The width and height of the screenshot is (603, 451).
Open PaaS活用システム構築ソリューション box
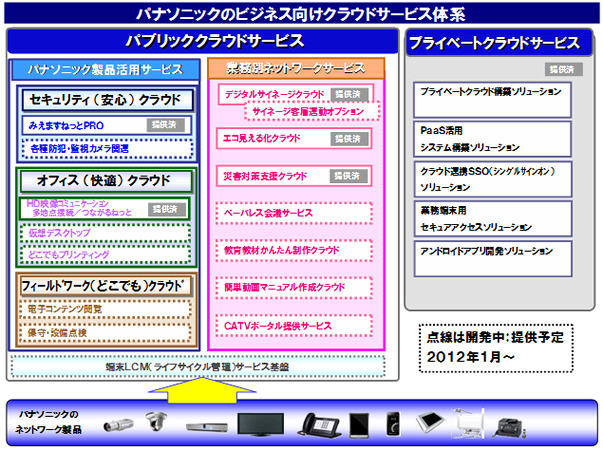pos(492,139)
